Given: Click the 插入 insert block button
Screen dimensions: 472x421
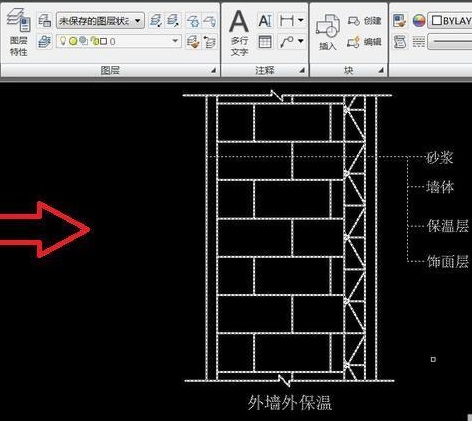Looking at the screenshot, I should point(328,32).
